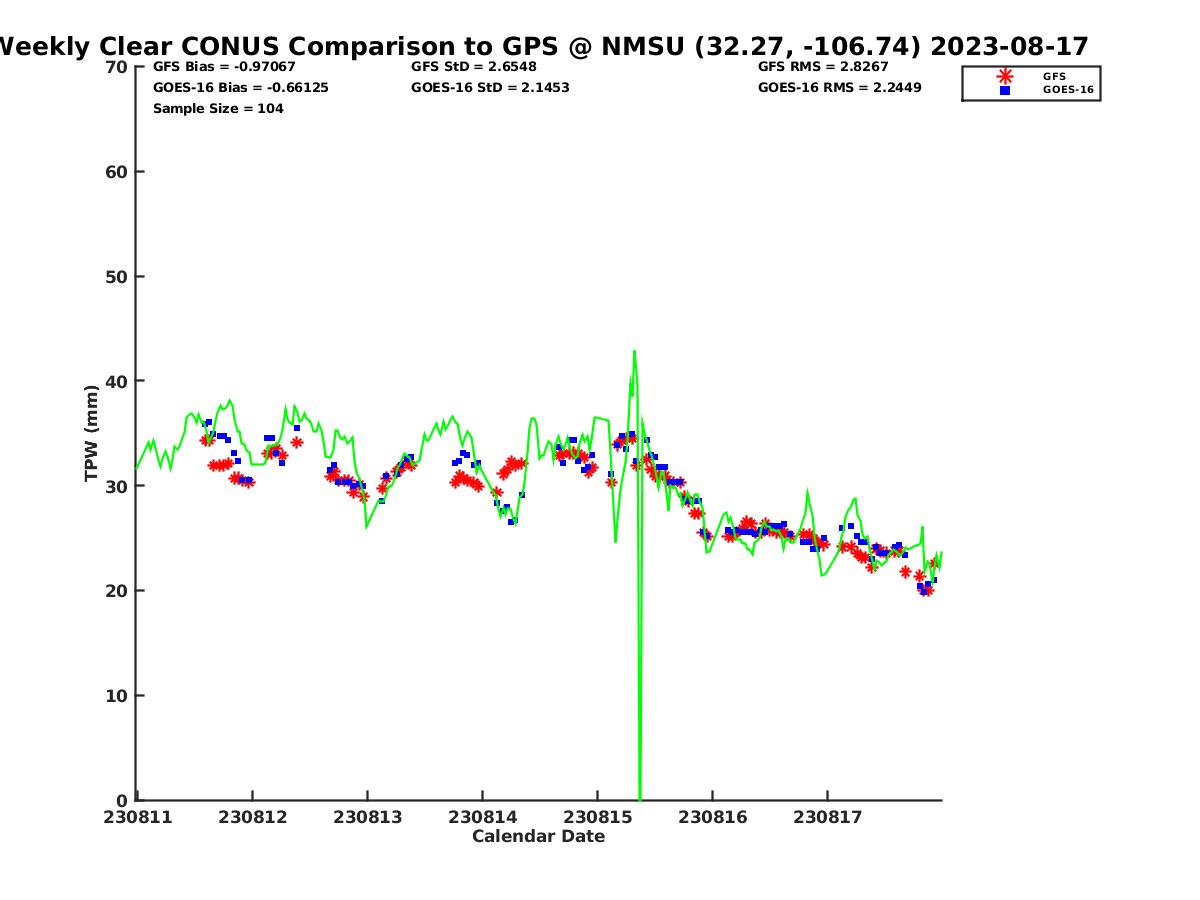The height and width of the screenshot is (900, 1200).
Task: Click the GOES-16 Bias value text
Action: coord(240,88)
